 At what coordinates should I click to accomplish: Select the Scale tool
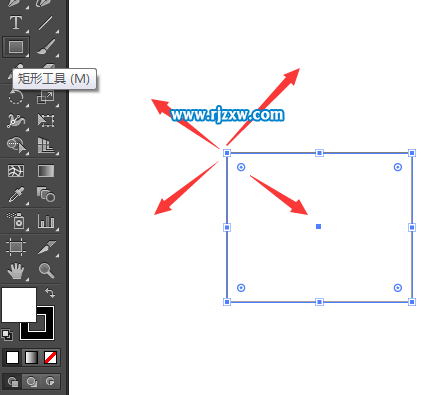(x=45, y=97)
